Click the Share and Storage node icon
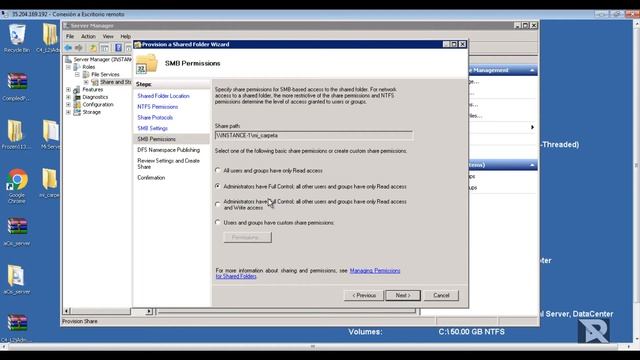This screenshot has height=360, width=640. tap(95, 82)
